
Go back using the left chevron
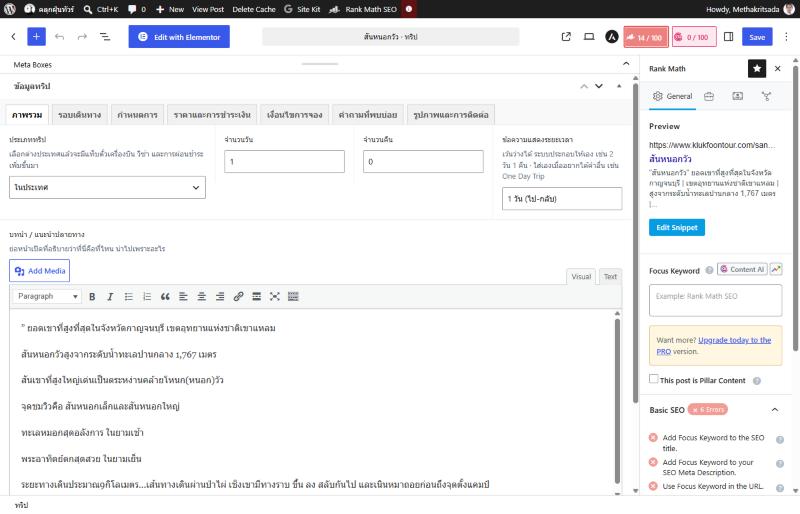click(14, 37)
